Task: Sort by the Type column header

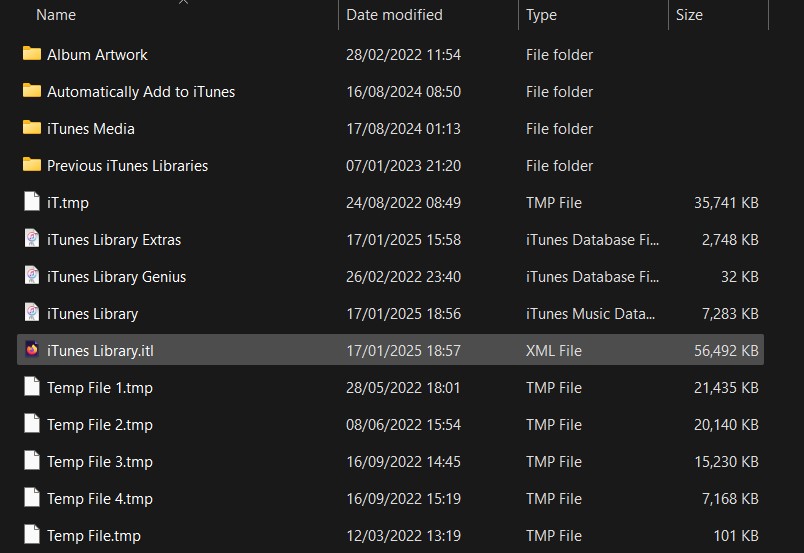Action: click(541, 15)
